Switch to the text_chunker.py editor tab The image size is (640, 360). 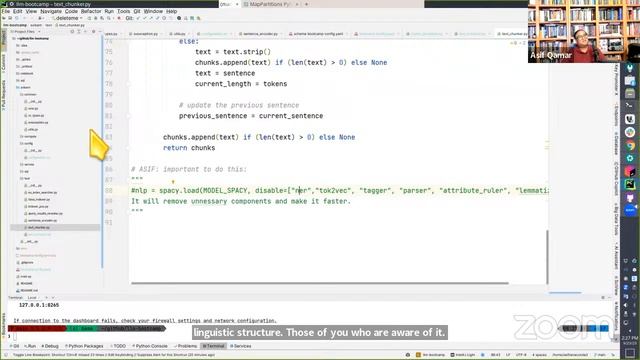click(513, 34)
